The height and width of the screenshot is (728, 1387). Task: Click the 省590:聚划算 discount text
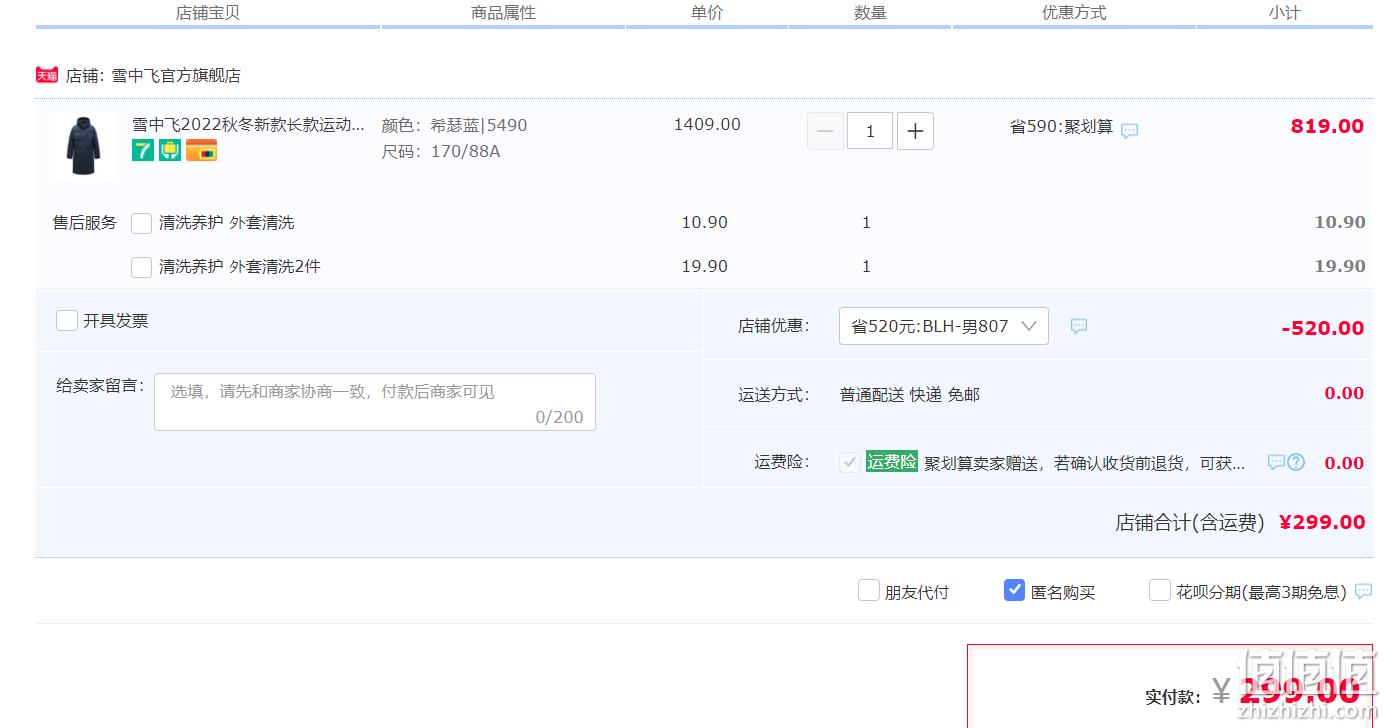point(1061,127)
